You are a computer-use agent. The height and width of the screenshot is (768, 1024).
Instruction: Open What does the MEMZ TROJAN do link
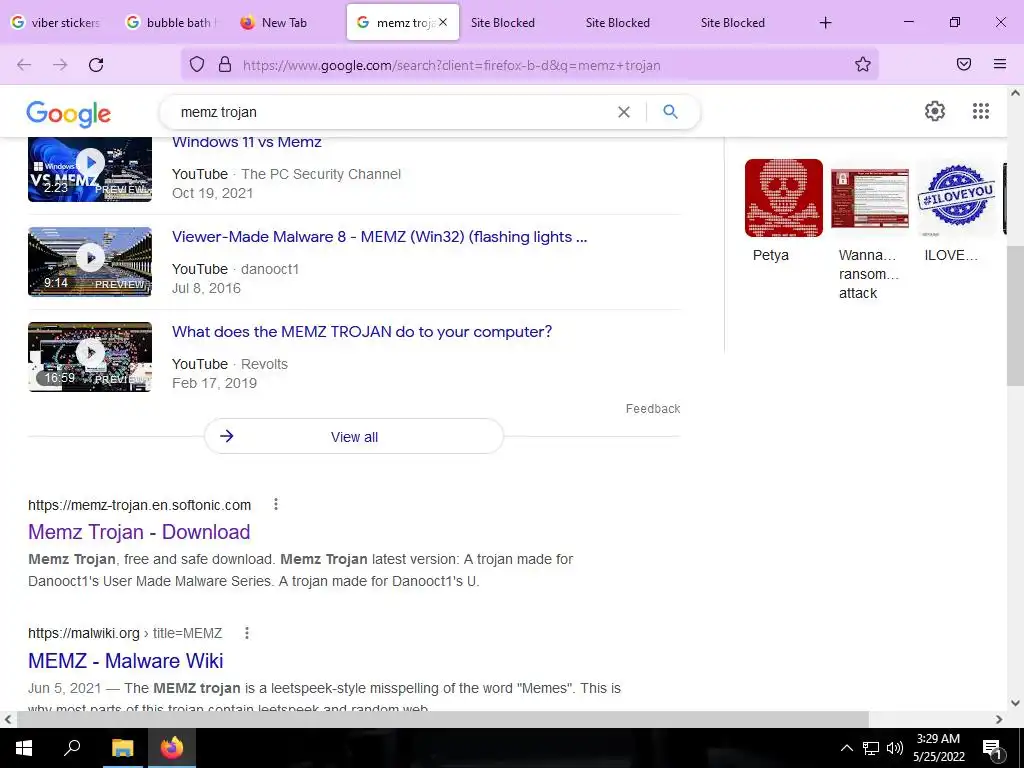(x=362, y=332)
